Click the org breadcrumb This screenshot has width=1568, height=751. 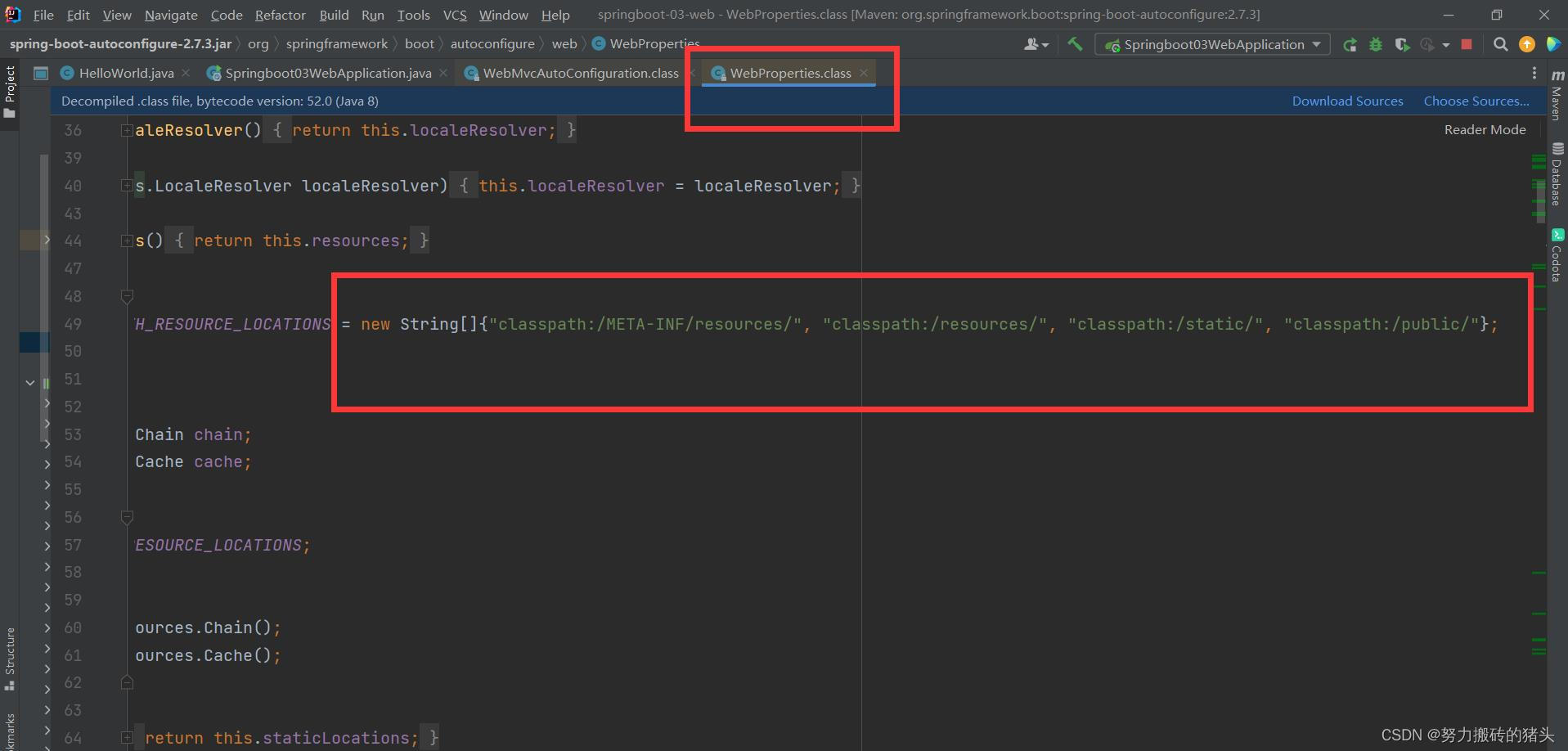click(x=258, y=44)
